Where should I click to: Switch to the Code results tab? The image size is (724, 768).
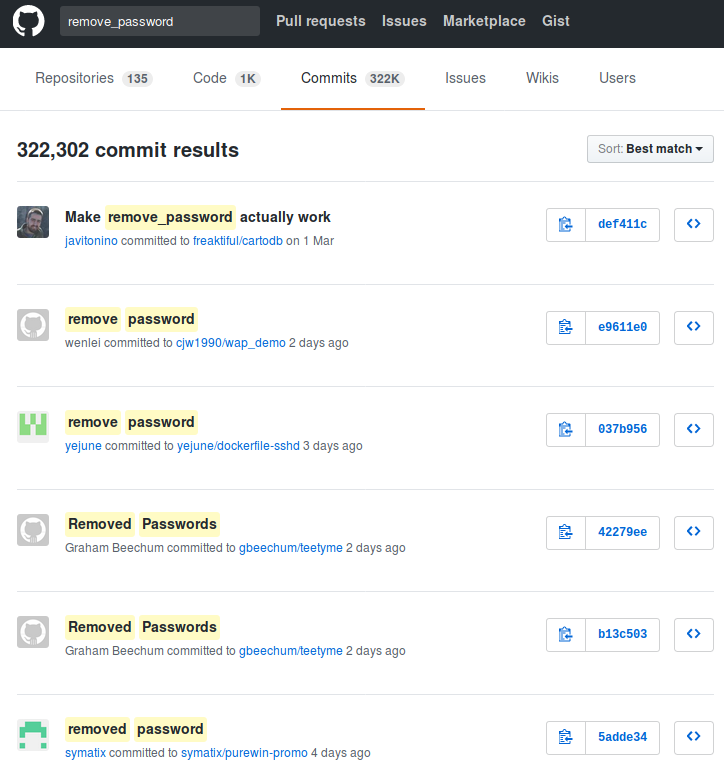226,78
